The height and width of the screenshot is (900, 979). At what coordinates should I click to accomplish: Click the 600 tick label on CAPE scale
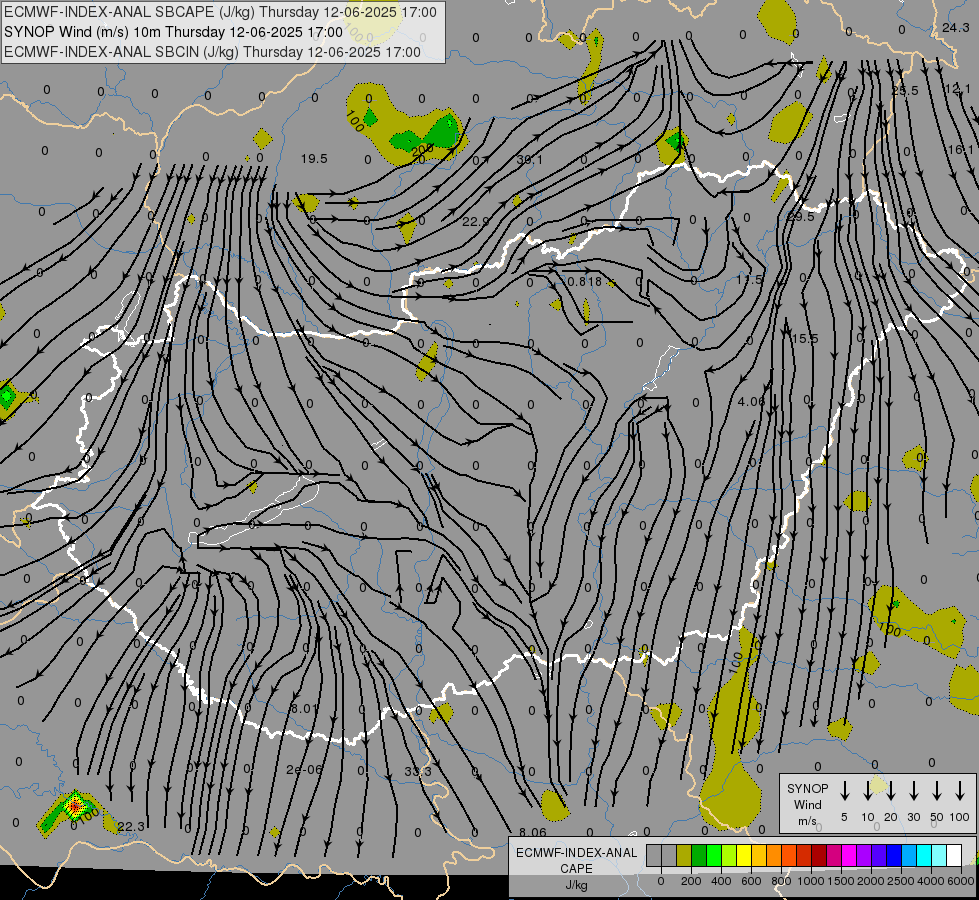click(751, 881)
